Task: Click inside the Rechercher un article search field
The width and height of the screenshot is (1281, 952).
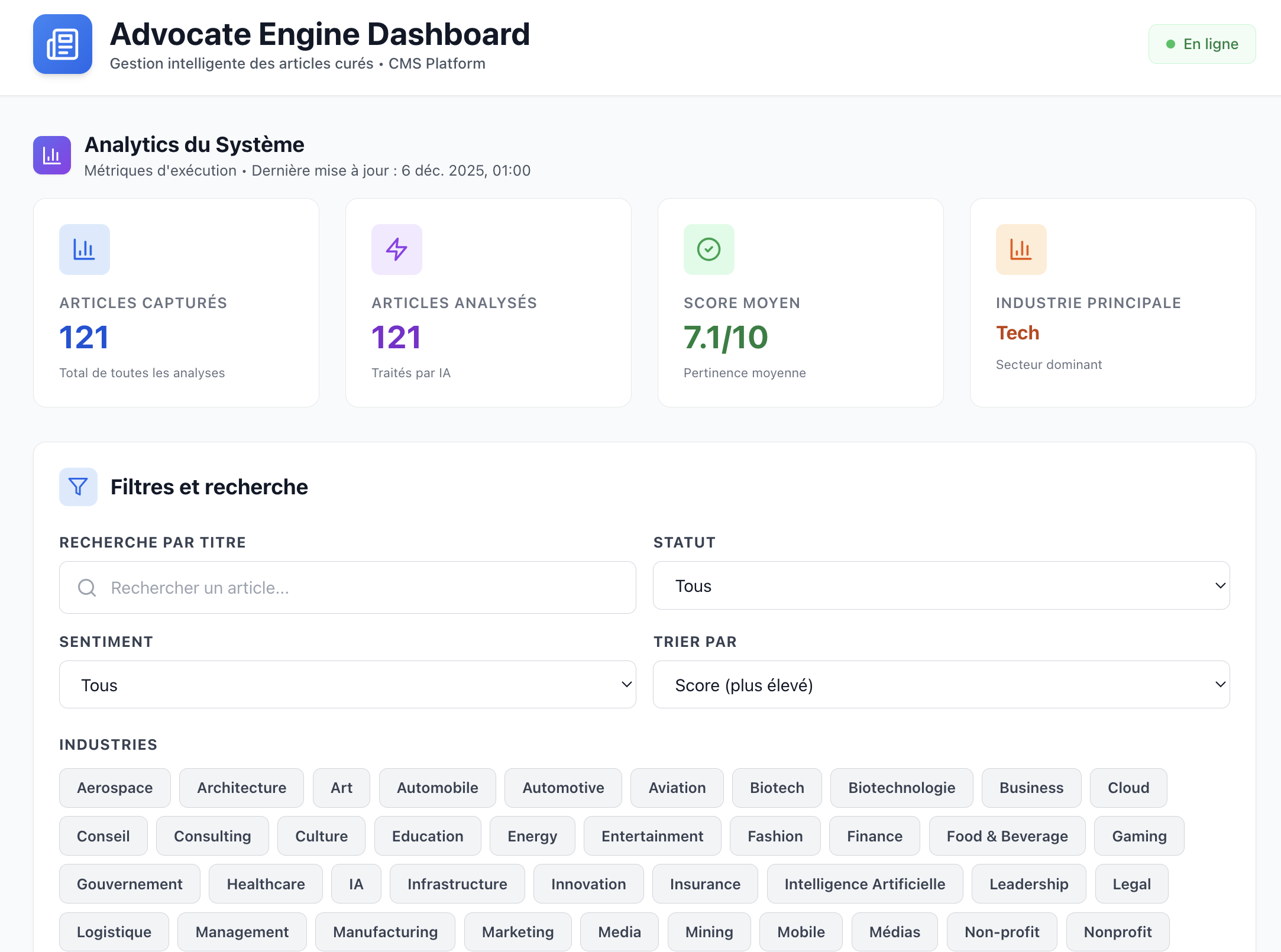Action: coord(347,588)
